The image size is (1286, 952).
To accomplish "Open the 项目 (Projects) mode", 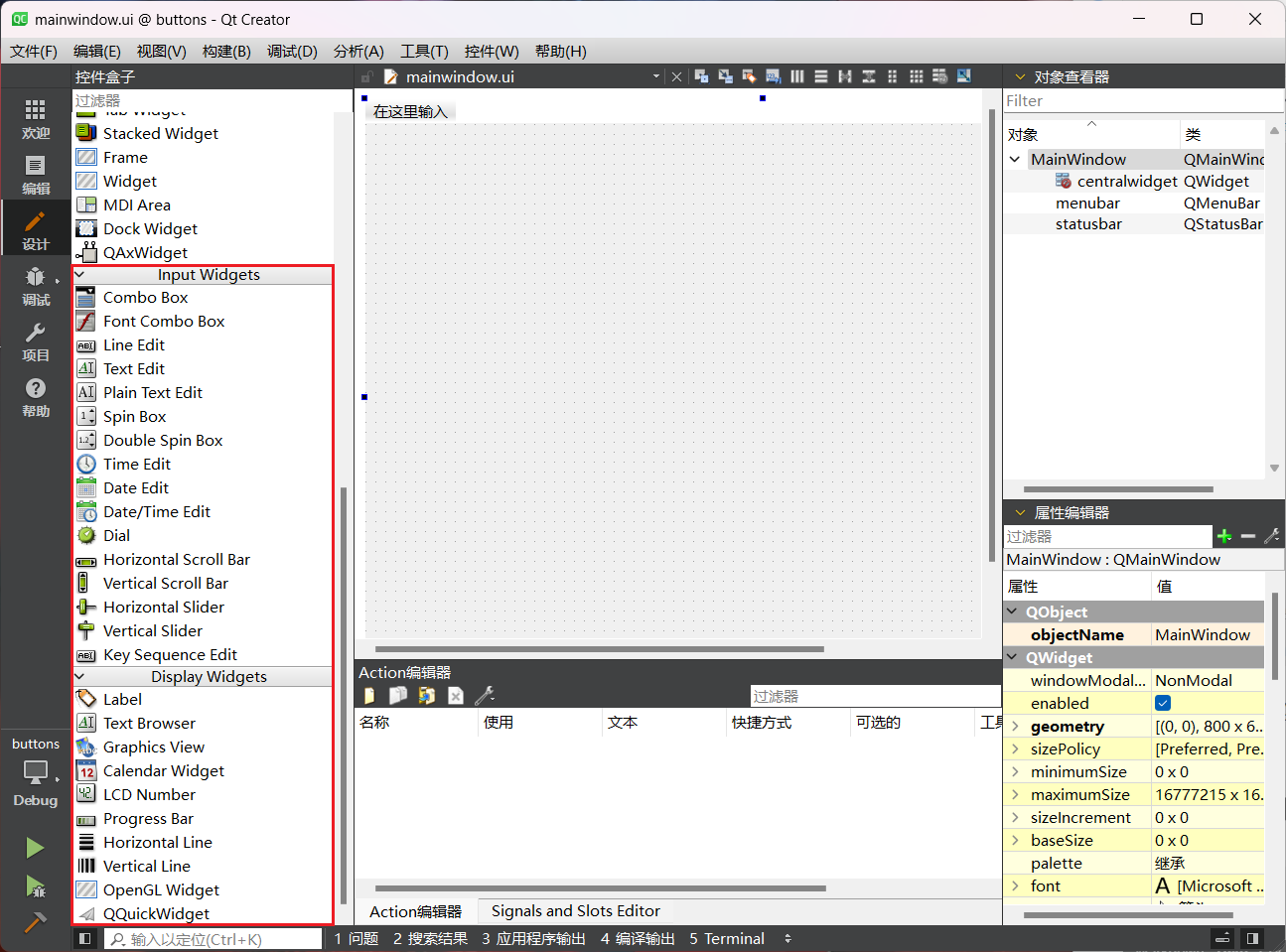I will 35,341.
